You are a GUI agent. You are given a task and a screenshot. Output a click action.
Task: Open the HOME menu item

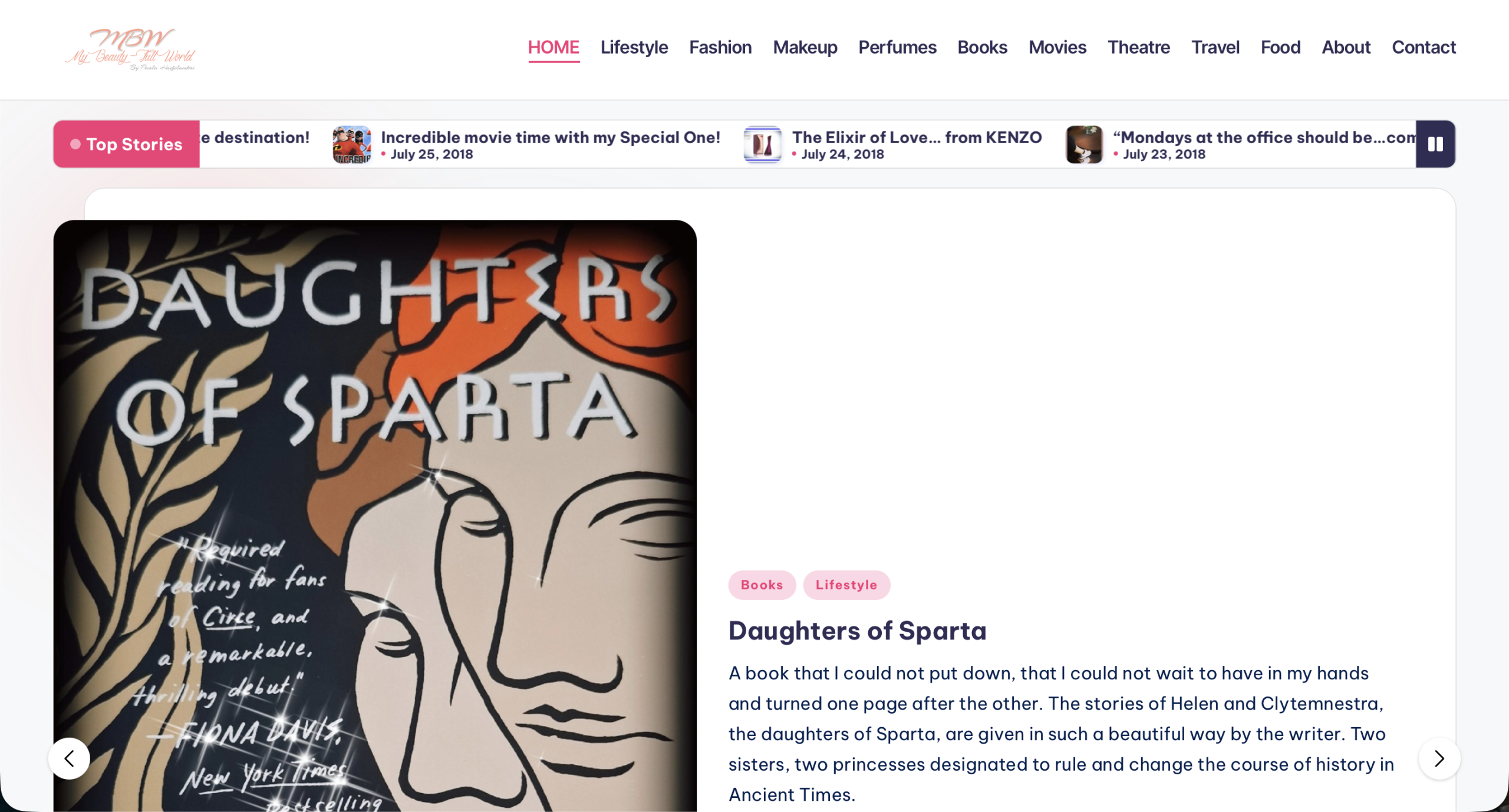[553, 47]
